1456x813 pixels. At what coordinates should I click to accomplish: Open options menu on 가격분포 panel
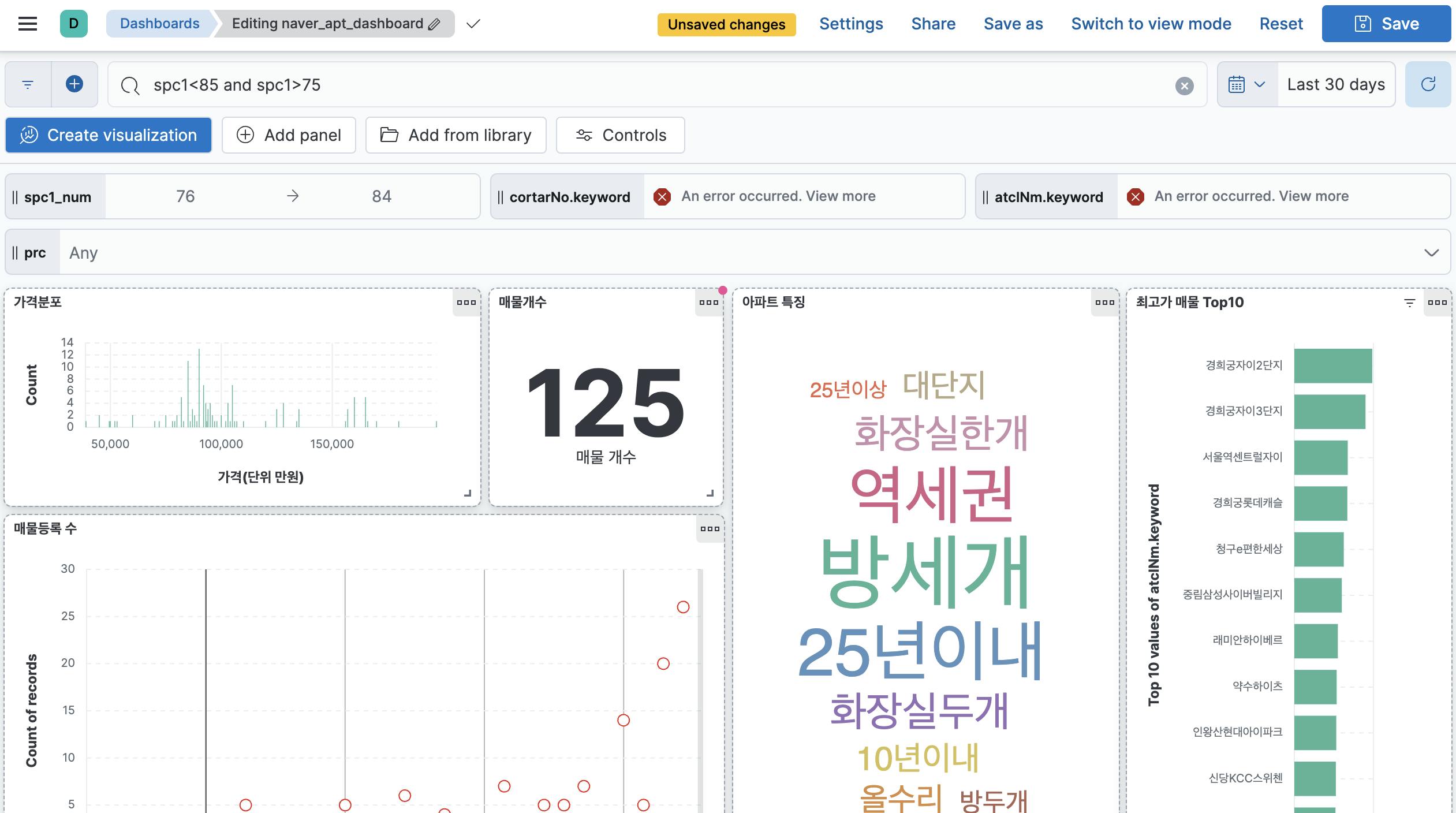click(x=466, y=302)
